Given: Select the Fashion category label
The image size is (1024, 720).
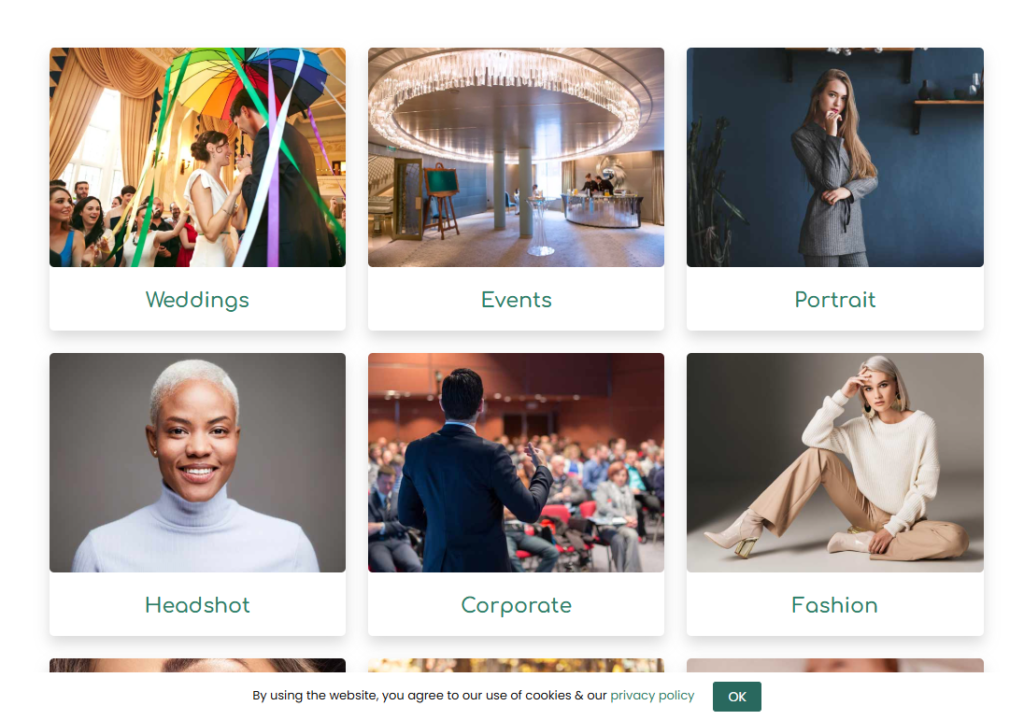Looking at the screenshot, I should coord(835,605).
